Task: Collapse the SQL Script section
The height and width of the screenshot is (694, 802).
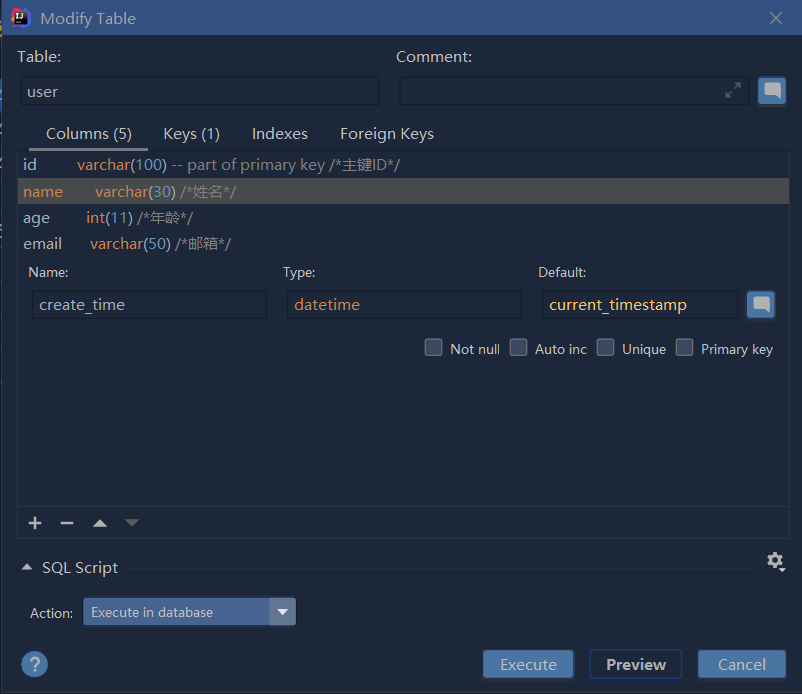Action: 27,566
